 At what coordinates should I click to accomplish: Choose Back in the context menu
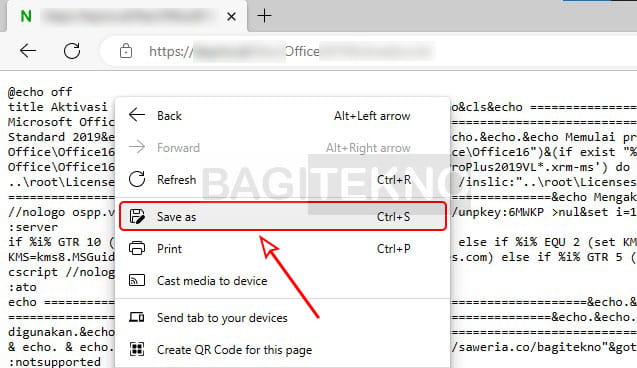pos(283,116)
